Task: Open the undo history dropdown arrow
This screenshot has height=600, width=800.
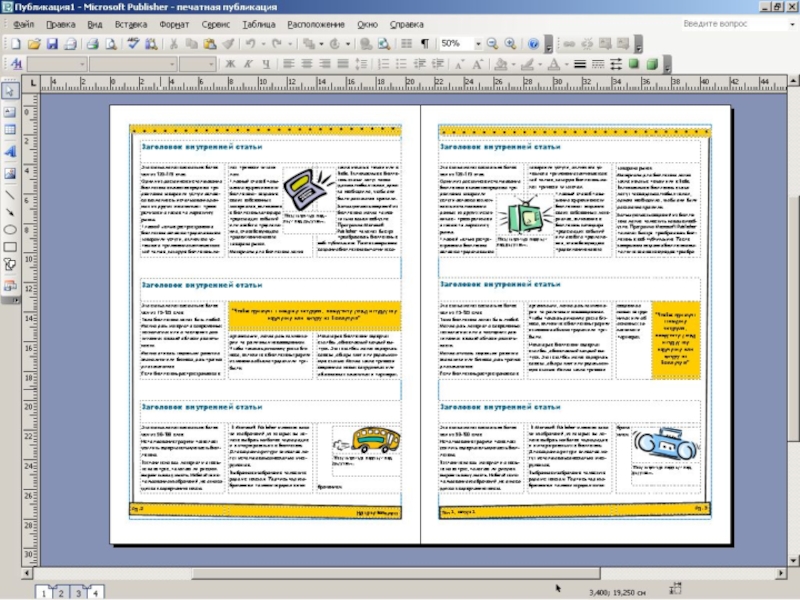Action: [264, 44]
